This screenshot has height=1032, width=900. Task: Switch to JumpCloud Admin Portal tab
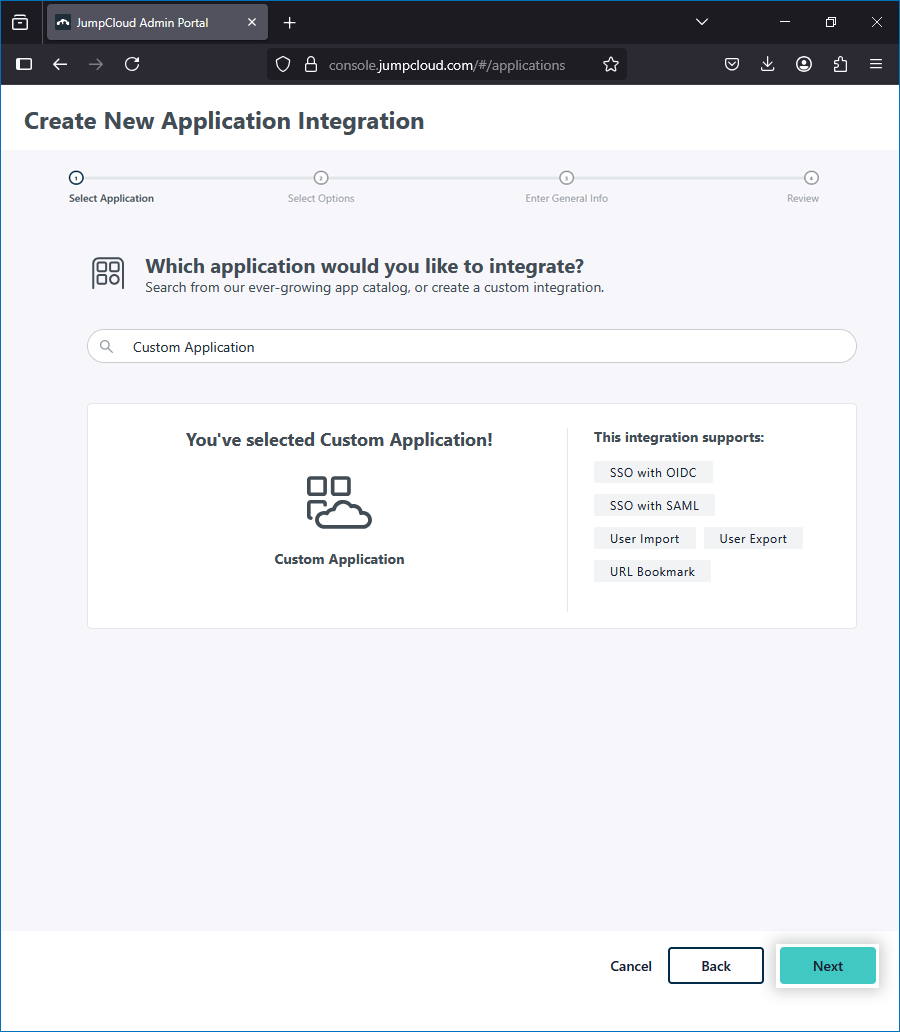pyautogui.click(x=148, y=22)
